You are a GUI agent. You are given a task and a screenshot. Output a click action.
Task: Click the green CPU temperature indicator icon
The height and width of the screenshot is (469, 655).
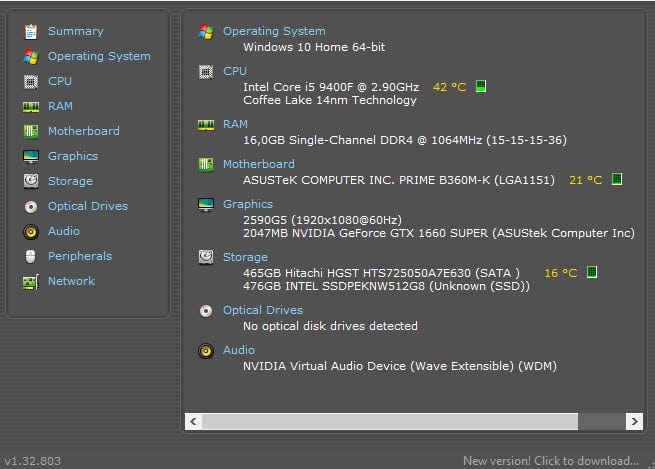(481, 87)
